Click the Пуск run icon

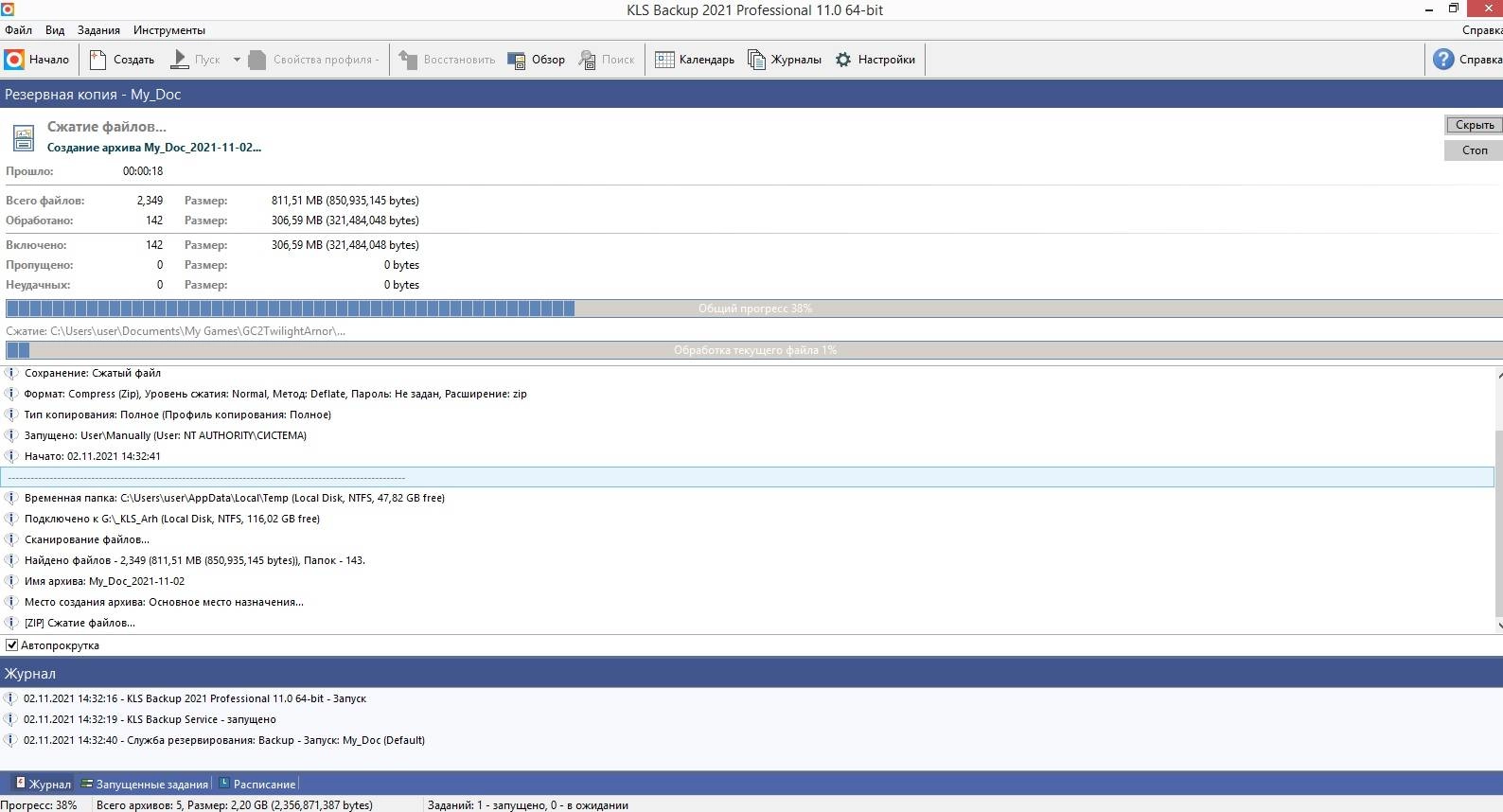pos(179,60)
